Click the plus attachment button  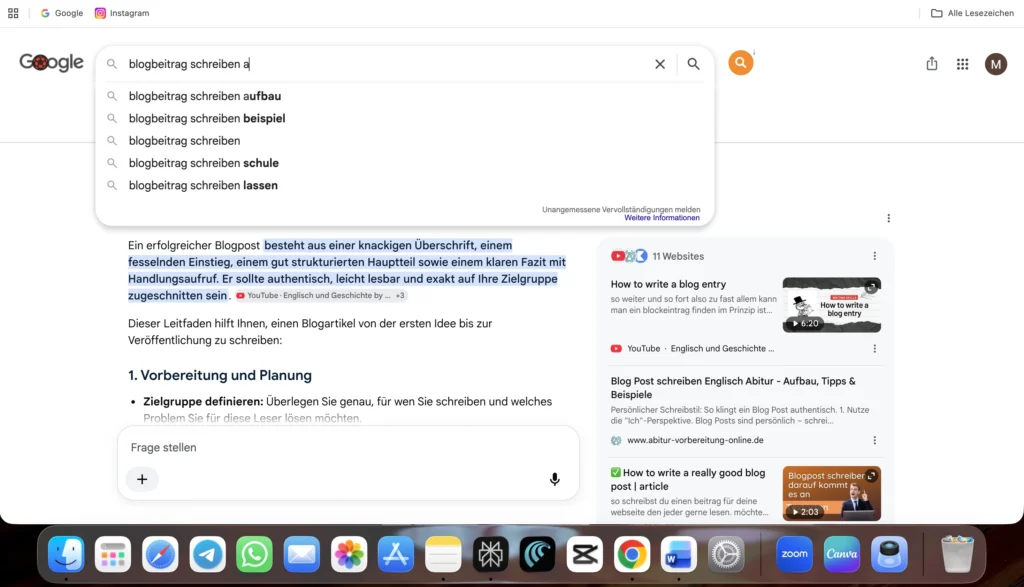point(142,479)
